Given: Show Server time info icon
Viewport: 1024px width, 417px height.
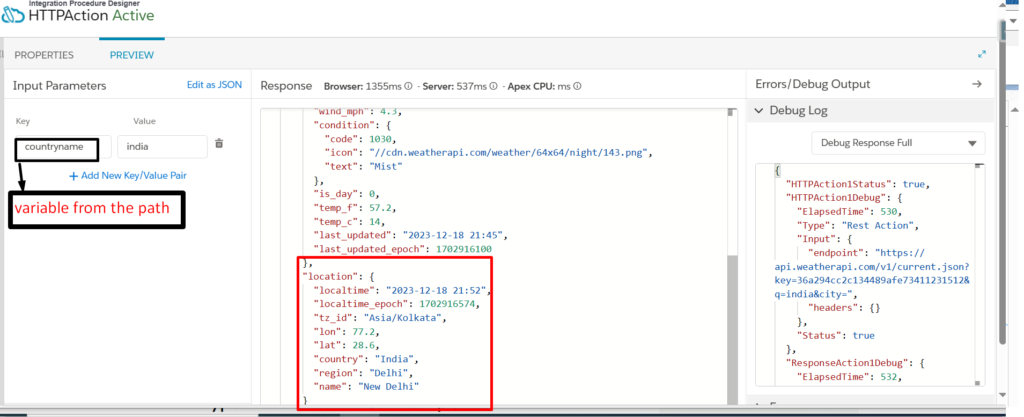Looking at the screenshot, I should coord(494,86).
